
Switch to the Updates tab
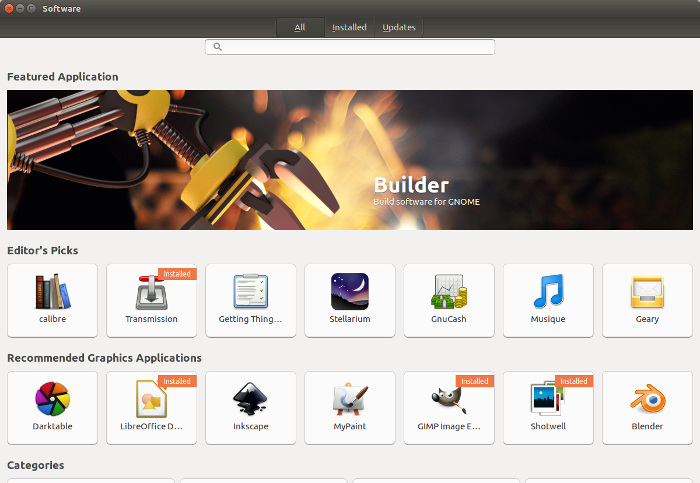coord(399,27)
